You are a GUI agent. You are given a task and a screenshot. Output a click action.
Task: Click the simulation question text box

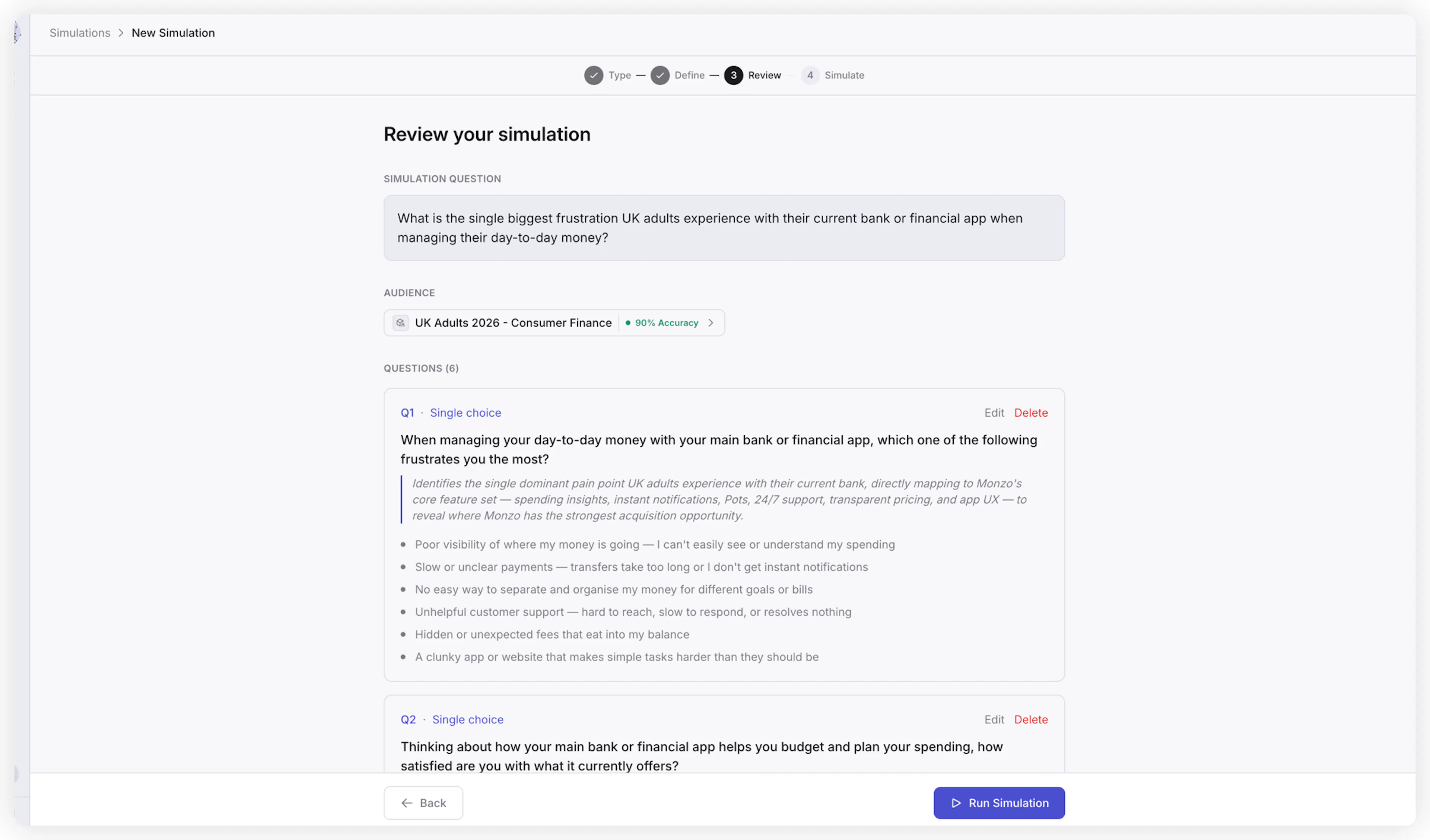pos(724,228)
